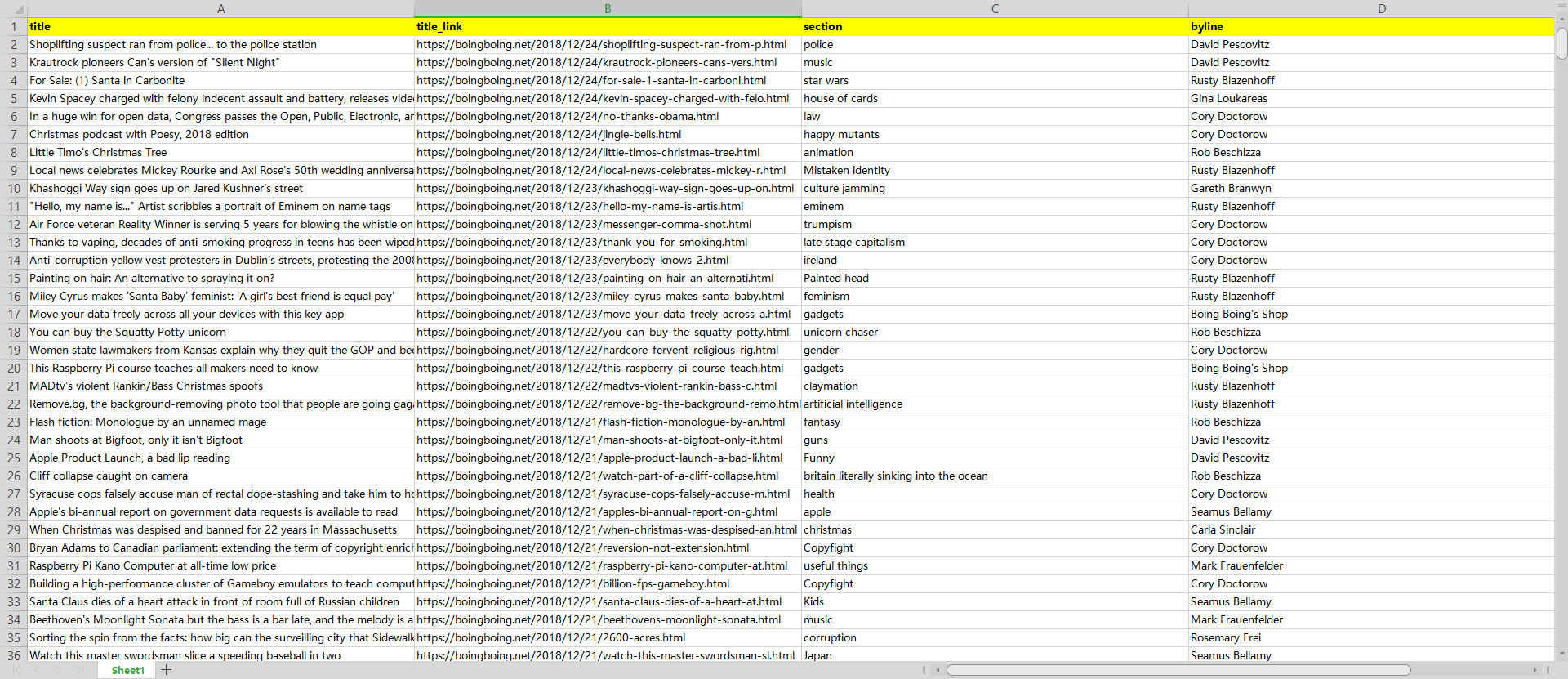Select section cell 'Mistaken identity'
This screenshot has width=1568, height=679.
coord(995,170)
